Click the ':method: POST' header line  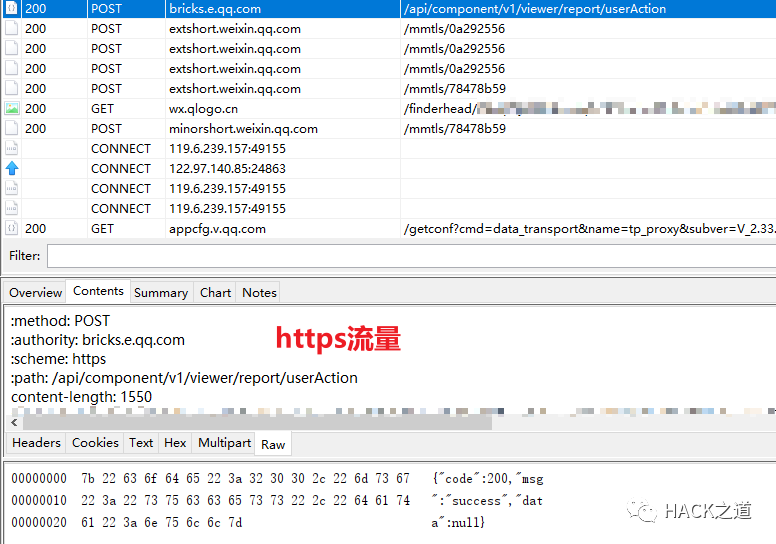pos(60,321)
